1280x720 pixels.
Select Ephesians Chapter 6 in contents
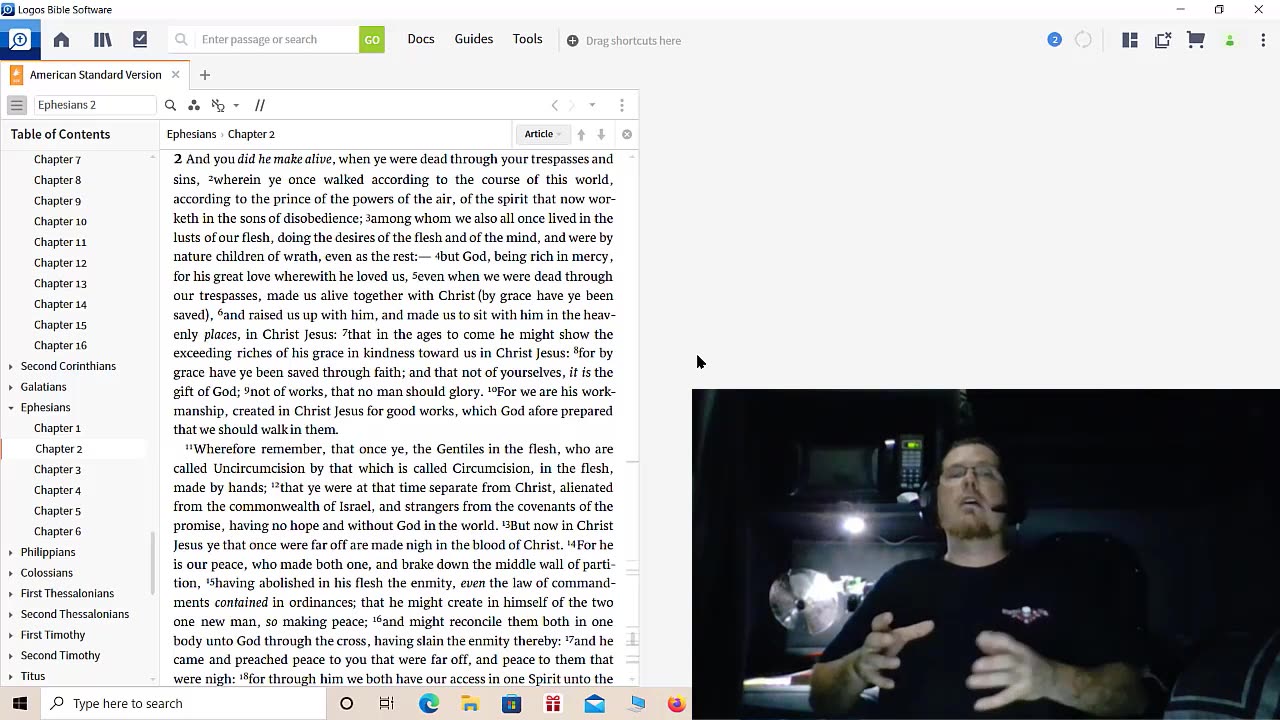(58, 531)
